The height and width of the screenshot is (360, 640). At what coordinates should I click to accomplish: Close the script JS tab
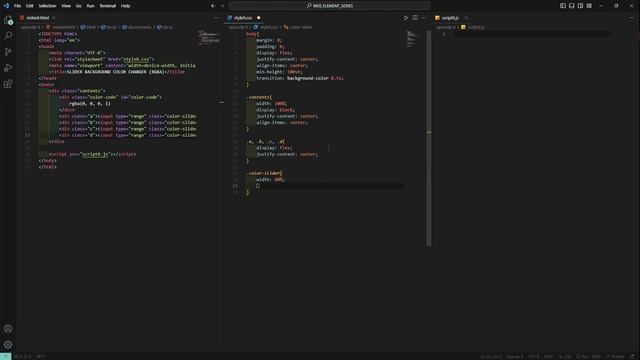click(466, 18)
